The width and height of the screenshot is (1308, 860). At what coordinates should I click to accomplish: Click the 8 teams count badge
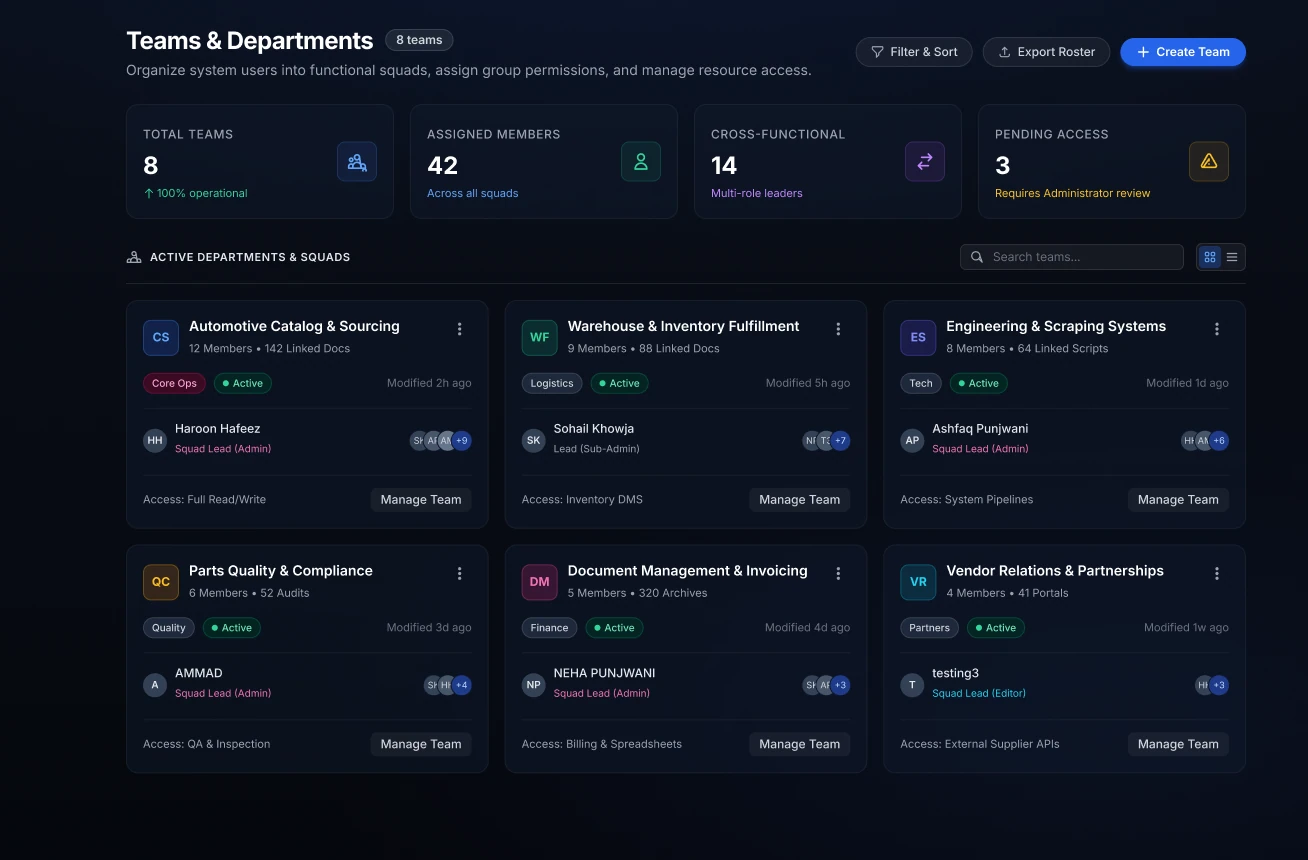pos(419,40)
